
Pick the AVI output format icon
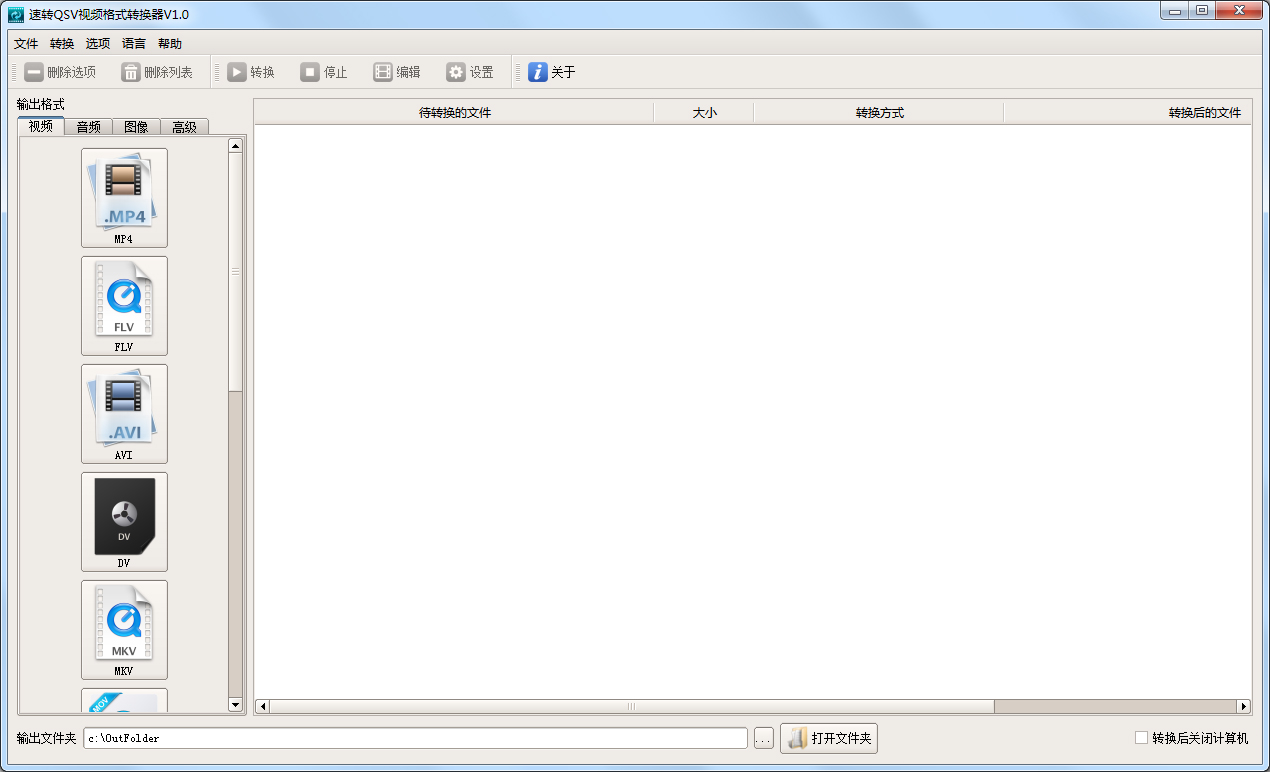pos(124,414)
